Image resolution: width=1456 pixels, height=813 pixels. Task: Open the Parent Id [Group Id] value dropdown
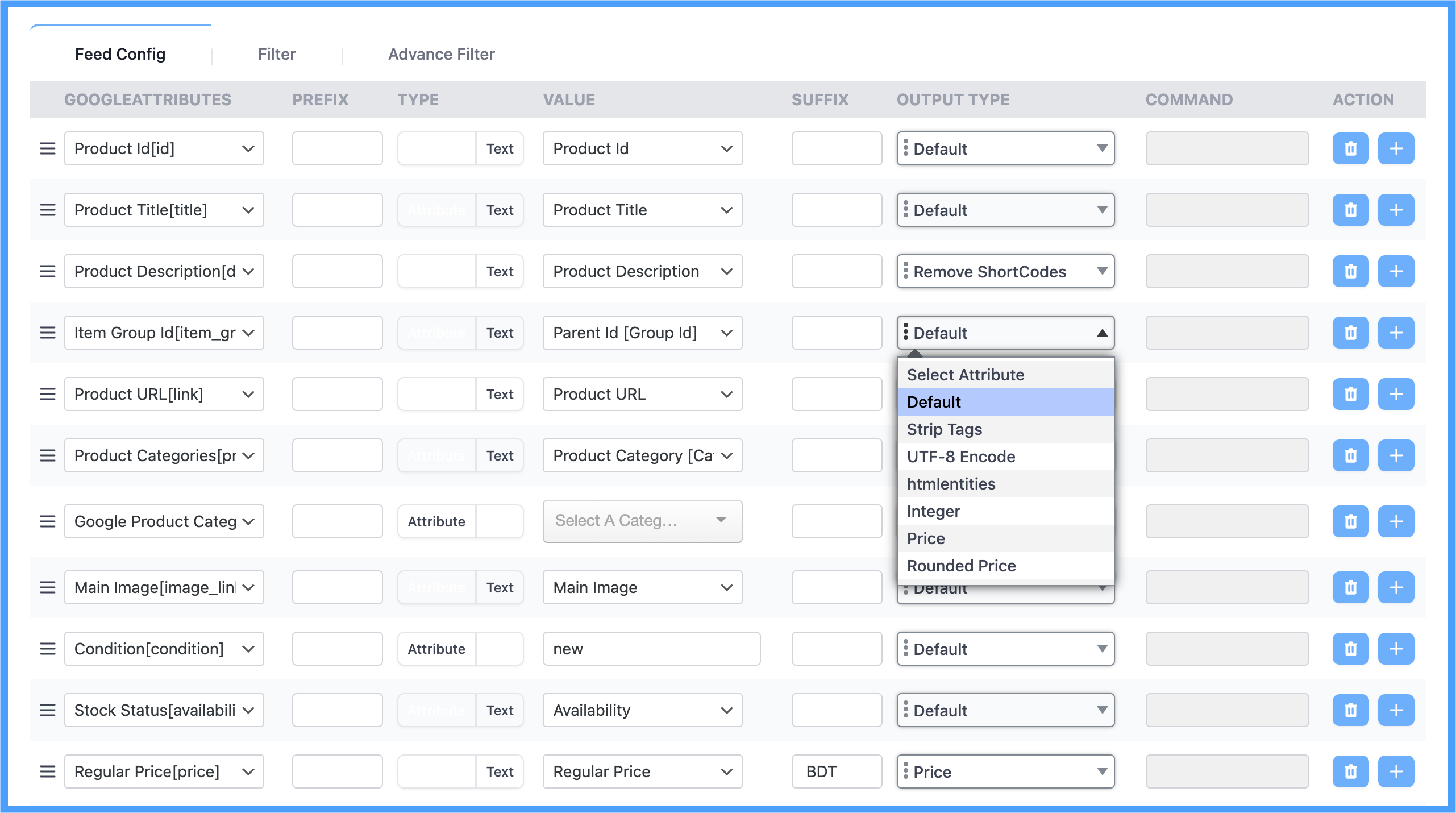643,333
